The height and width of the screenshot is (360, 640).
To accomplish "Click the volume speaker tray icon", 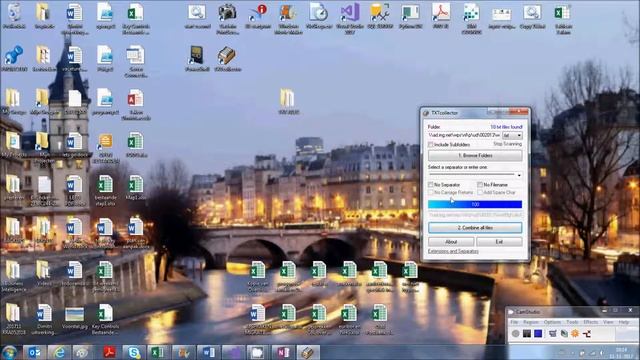I will [601, 353].
